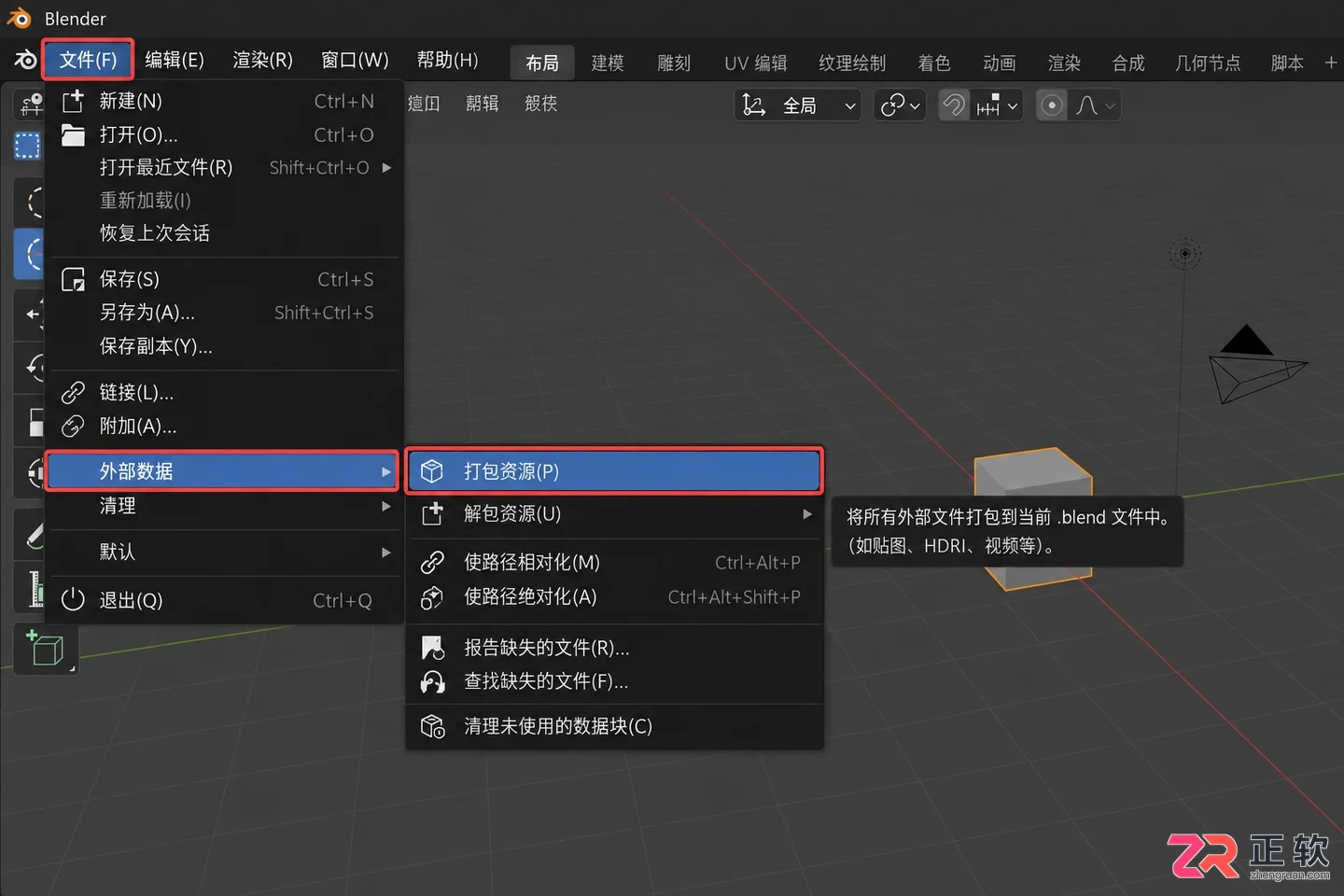The height and width of the screenshot is (896, 1344).
Task: Click the folder icon beside 打开(O)...
Action: point(73,134)
